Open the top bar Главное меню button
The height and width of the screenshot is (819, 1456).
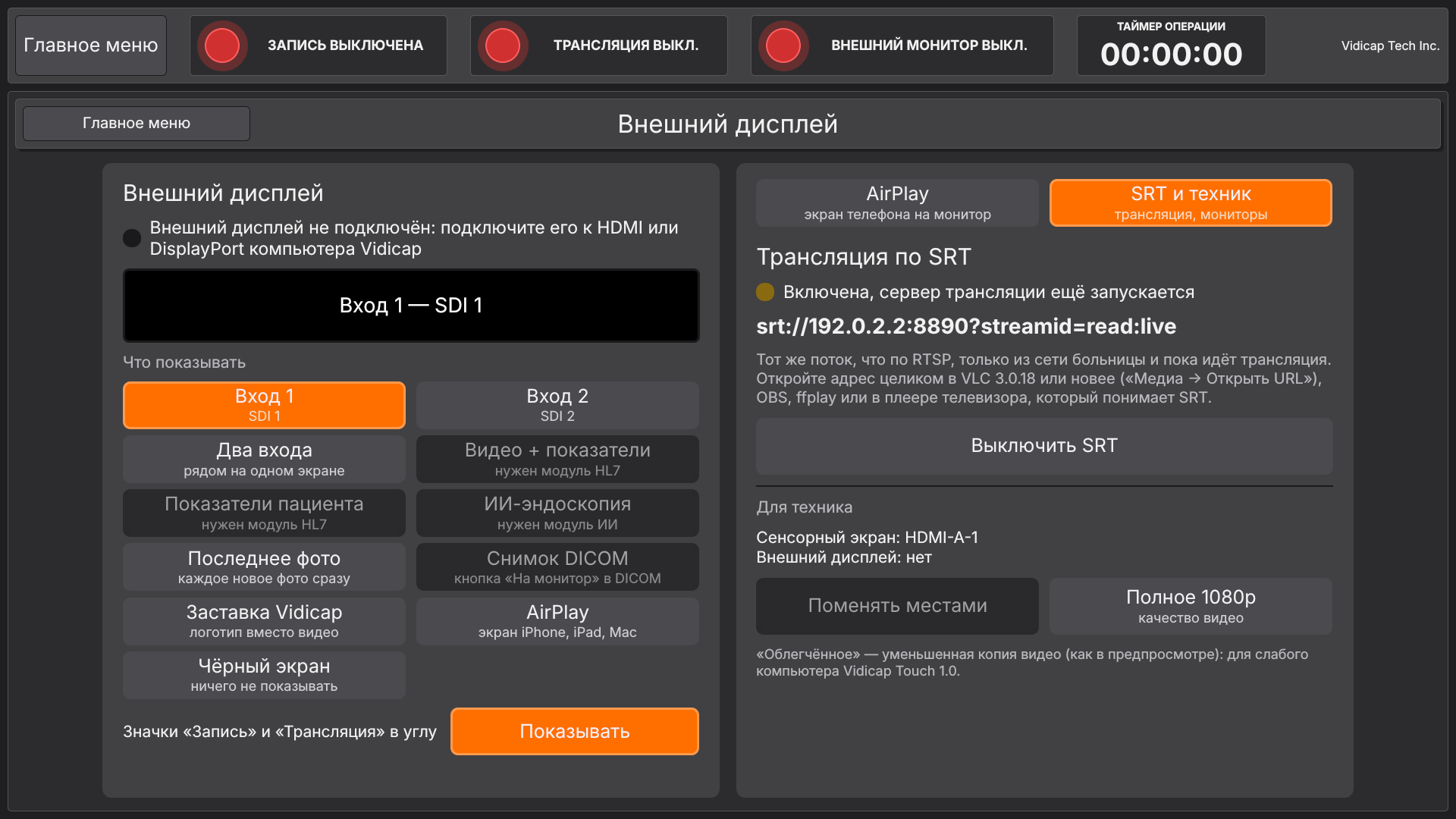pyautogui.click(x=91, y=45)
